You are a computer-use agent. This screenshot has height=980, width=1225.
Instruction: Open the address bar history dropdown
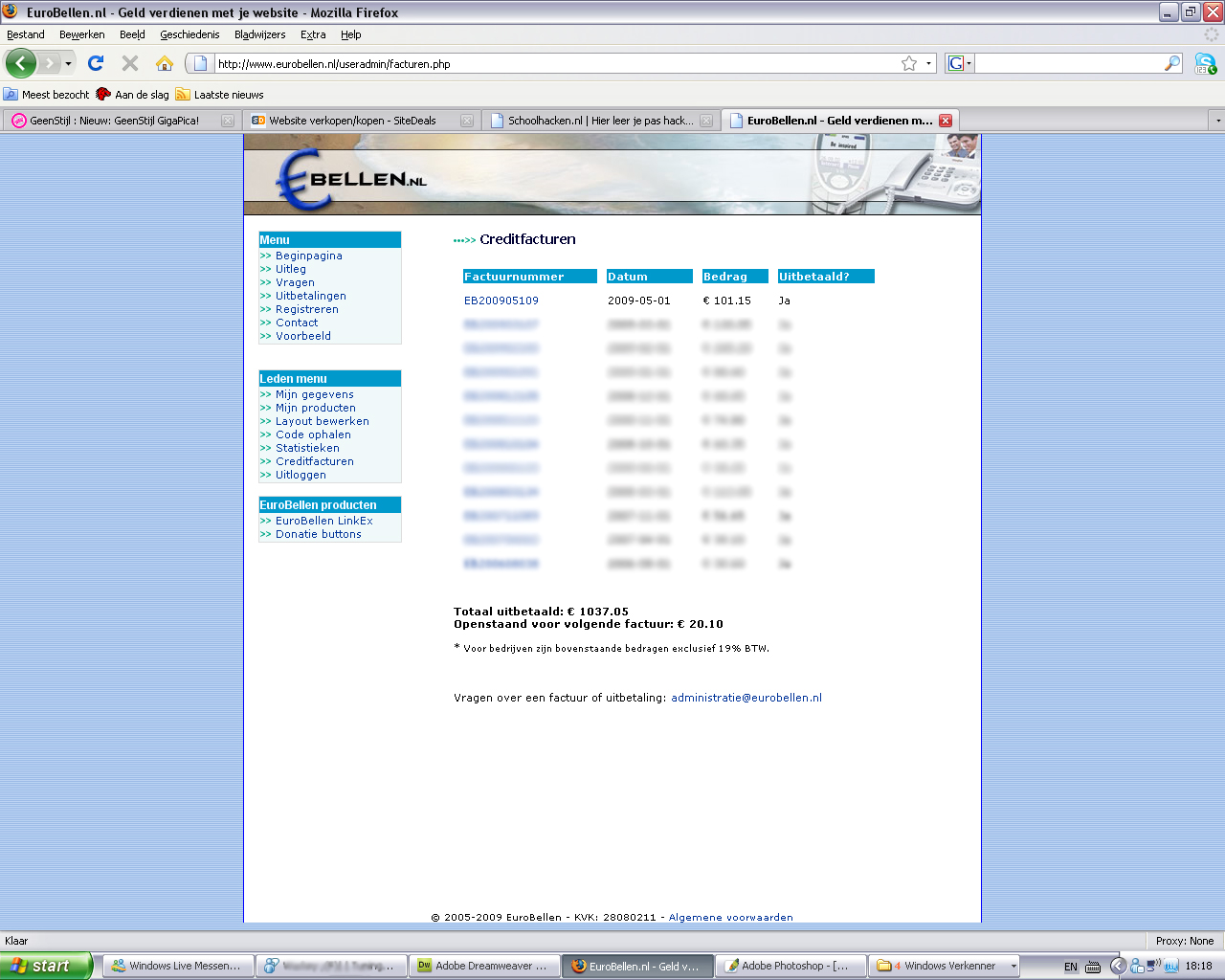928,64
